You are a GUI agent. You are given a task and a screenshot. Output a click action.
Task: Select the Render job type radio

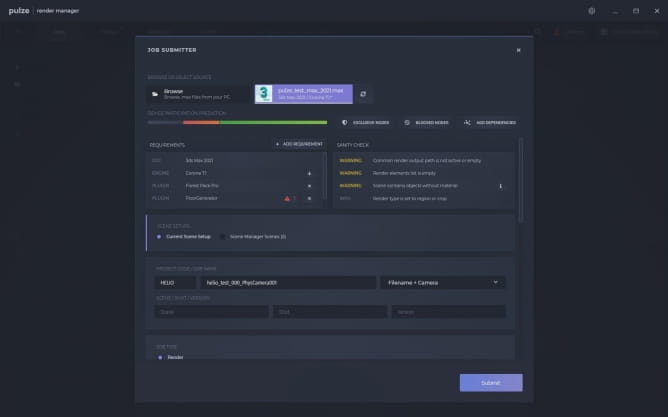[159, 357]
